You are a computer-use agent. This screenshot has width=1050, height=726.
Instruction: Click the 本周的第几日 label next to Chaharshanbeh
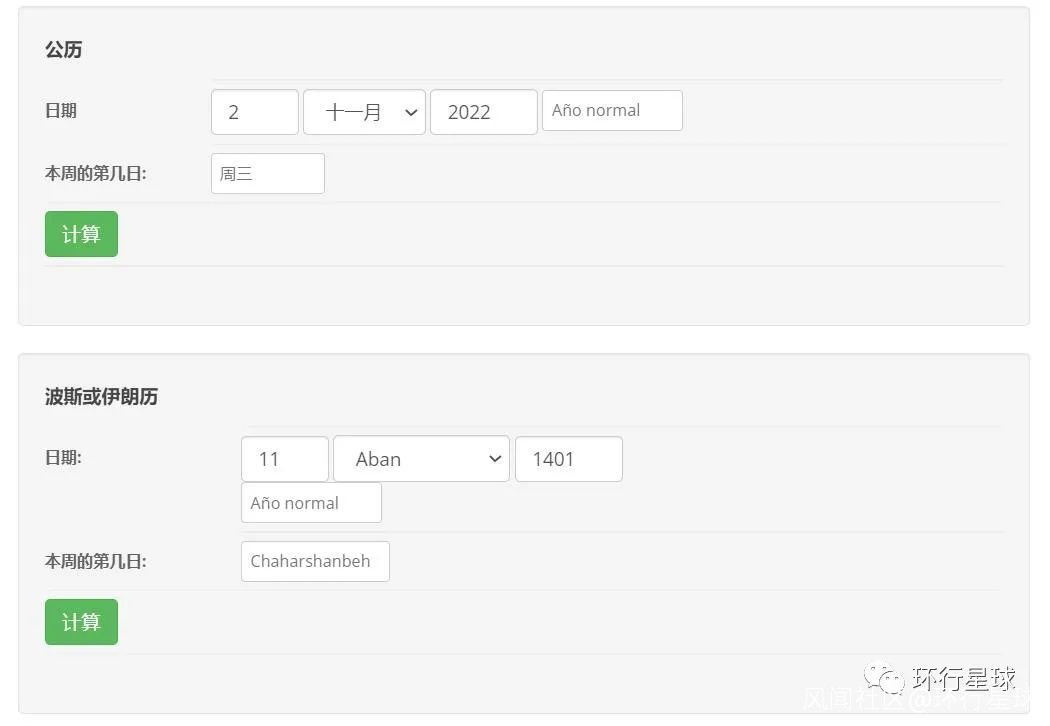tap(95, 562)
